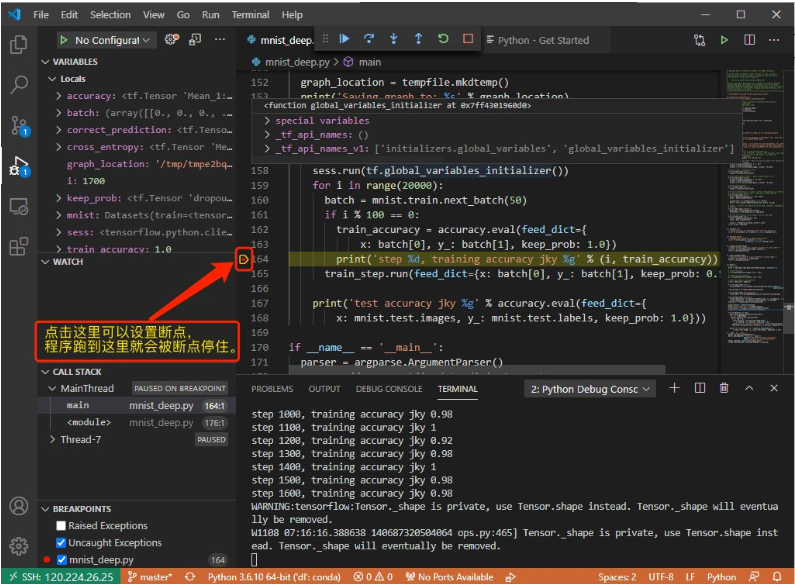Toggle Uncaught Exceptions breakpoint checkbox
The height and width of the screenshot is (584, 795).
click(61, 543)
